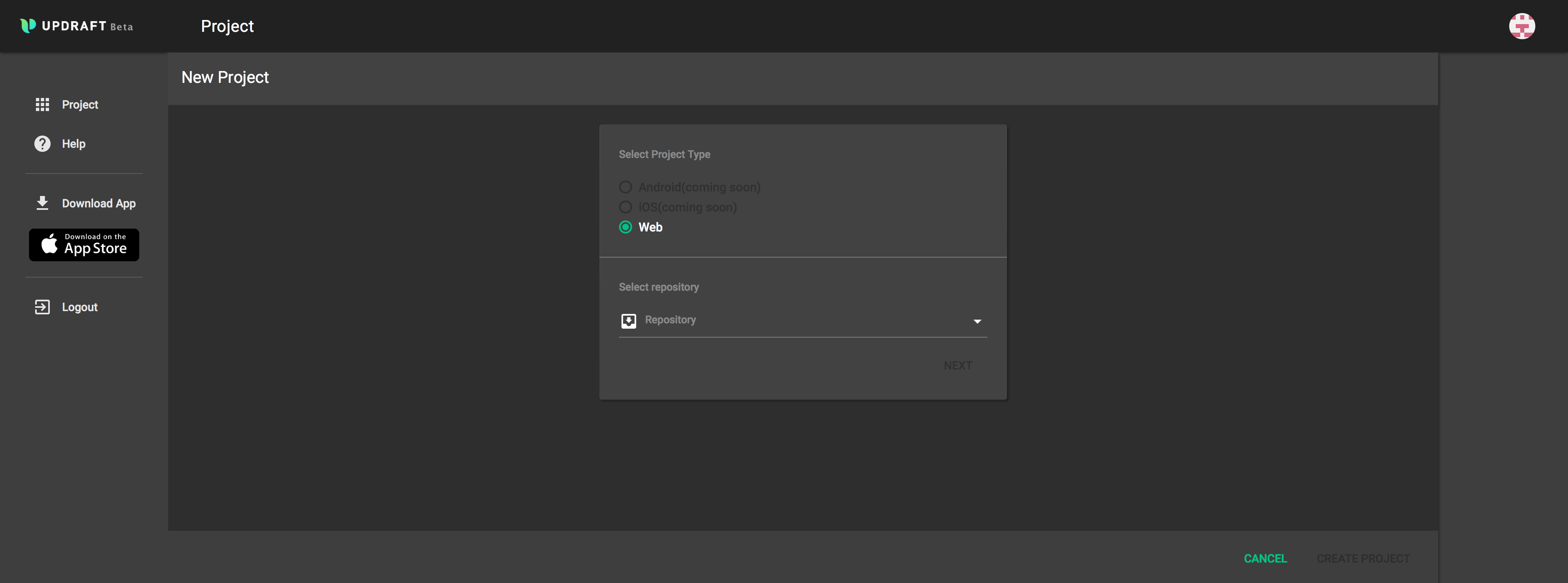Expand the Repository dropdown arrow

(x=977, y=321)
